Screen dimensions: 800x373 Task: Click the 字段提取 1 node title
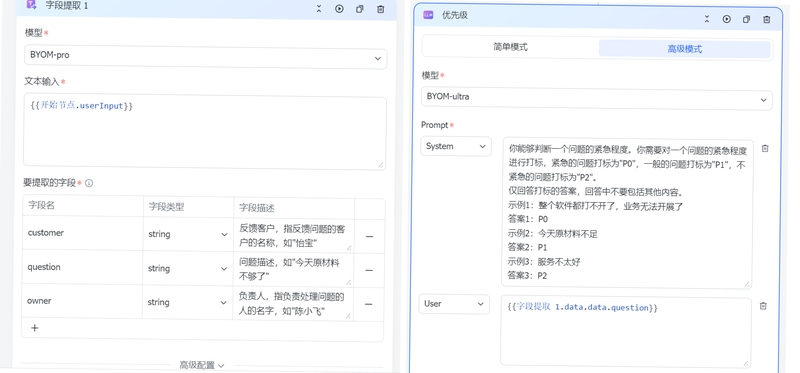[x=67, y=6]
